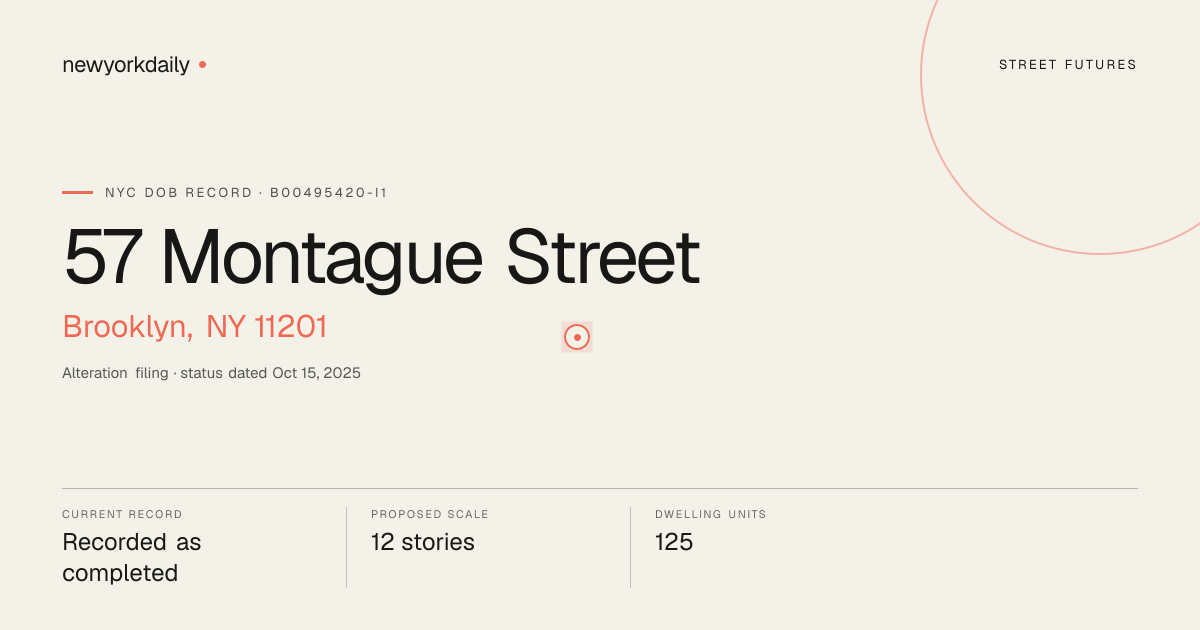This screenshot has width=1200, height=630.
Task: Click the orange dot beside newyorkdaily
Action: point(202,64)
